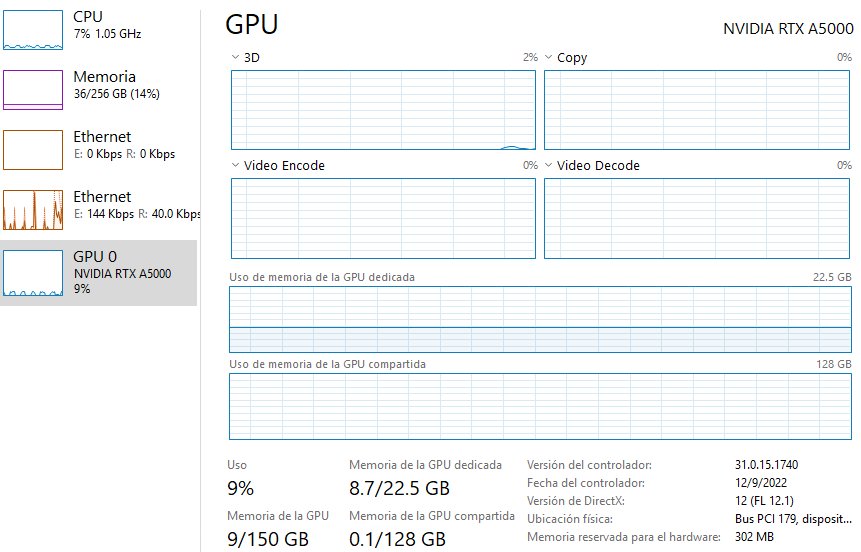861x552 pixels.
Task: Select the CPU mini graph thumbnail
Action: [x=33, y=30]
